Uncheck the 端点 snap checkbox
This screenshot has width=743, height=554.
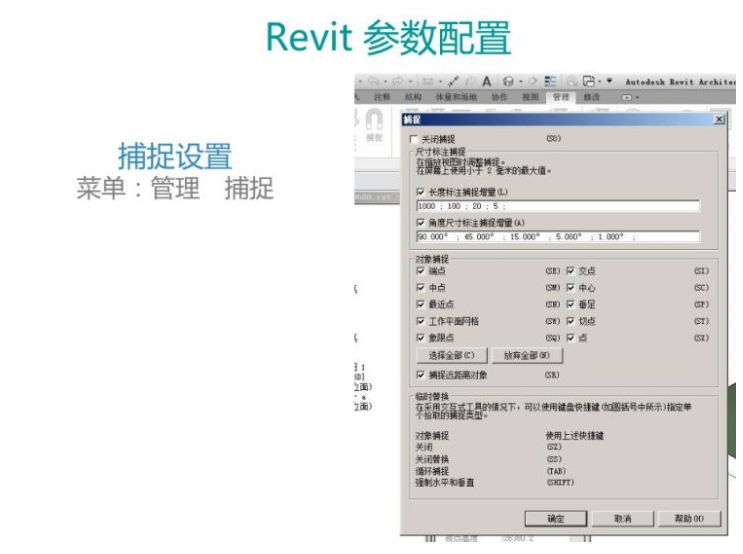(420, 271)
